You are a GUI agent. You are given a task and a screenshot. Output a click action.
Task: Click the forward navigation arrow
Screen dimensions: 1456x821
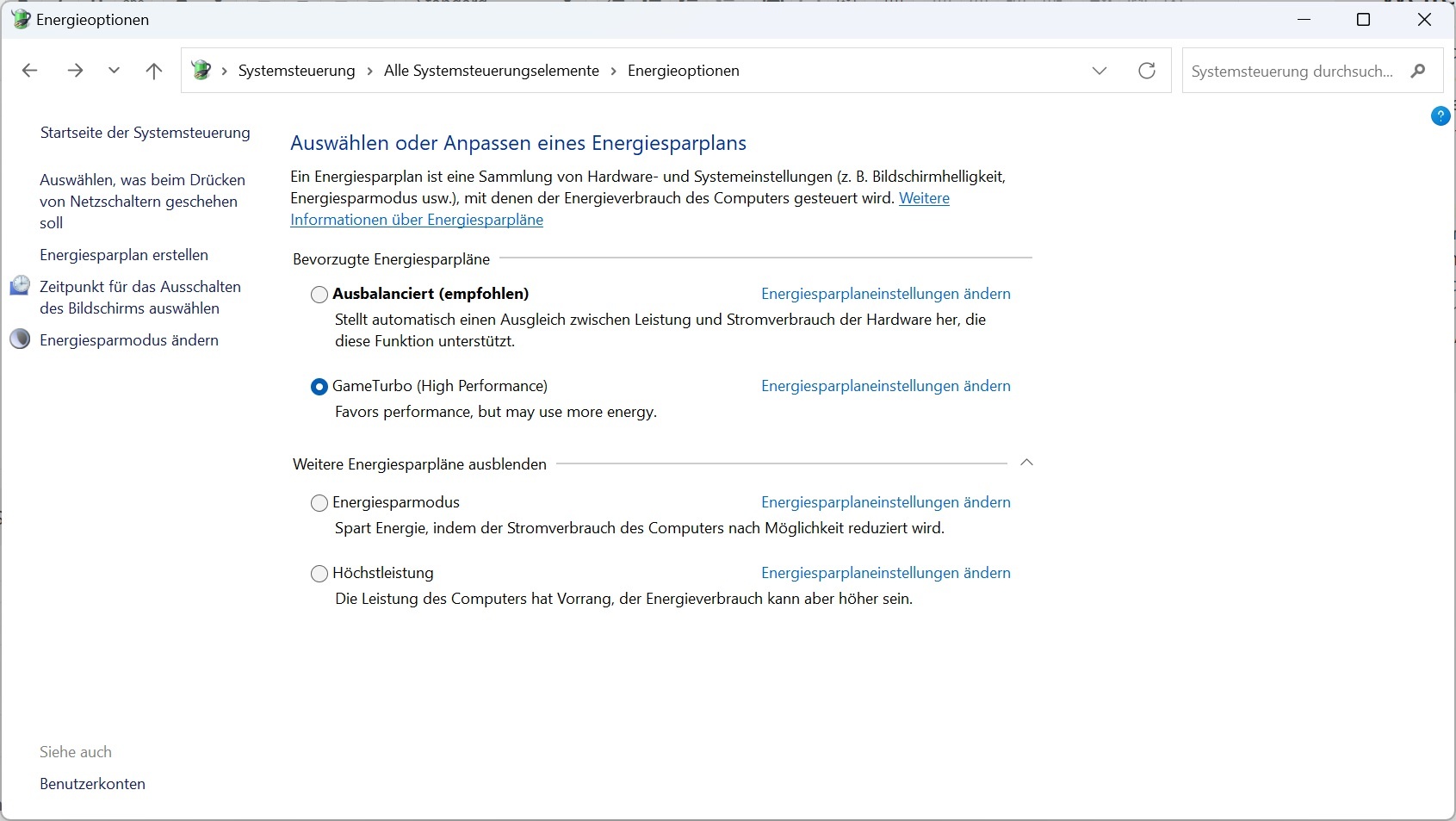click(x=76, y=71)
